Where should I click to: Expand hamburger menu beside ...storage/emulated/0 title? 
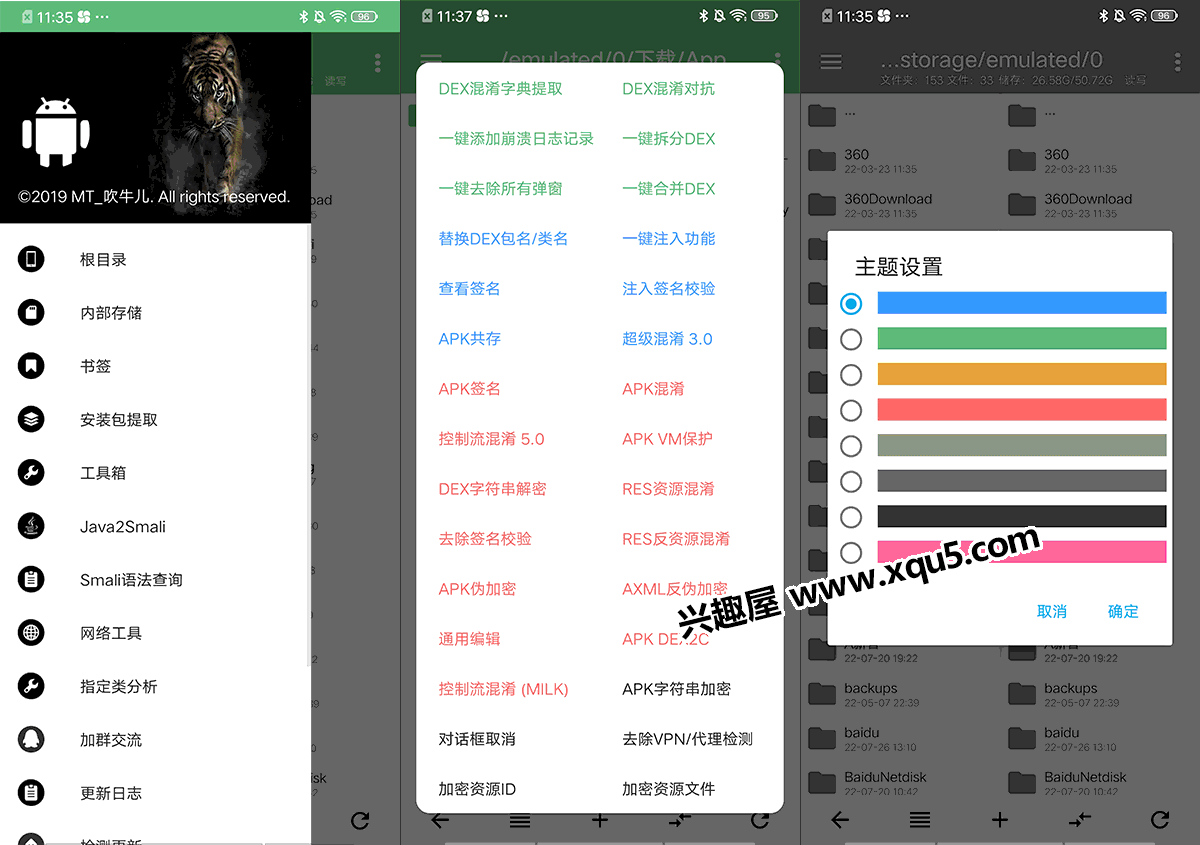tap(831, 62)
